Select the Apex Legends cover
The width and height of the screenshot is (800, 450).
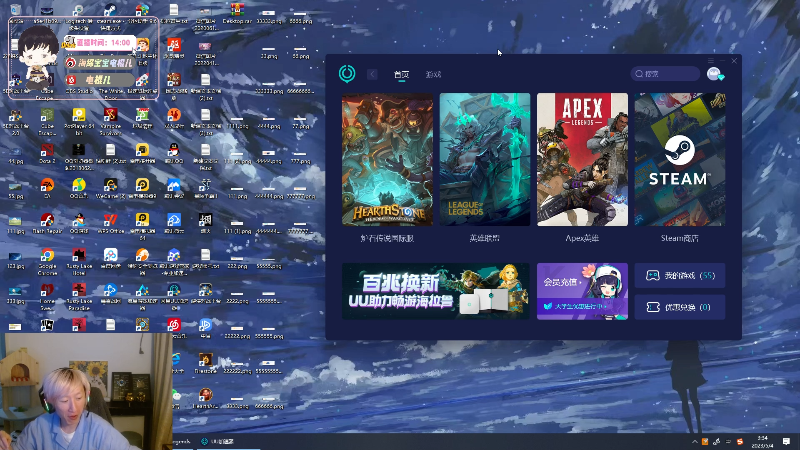point(582,159)
